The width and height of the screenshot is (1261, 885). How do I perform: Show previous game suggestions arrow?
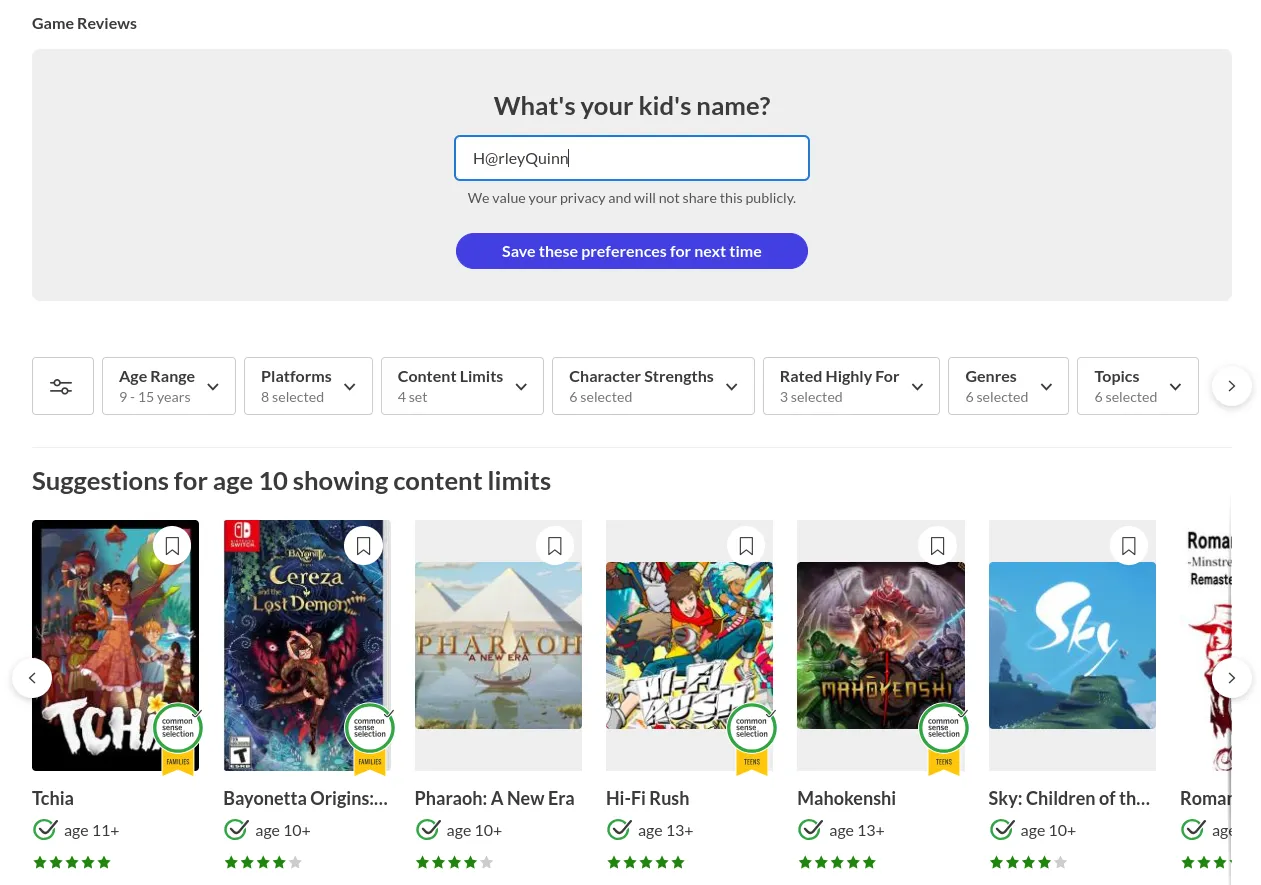(x=32, y=678)
